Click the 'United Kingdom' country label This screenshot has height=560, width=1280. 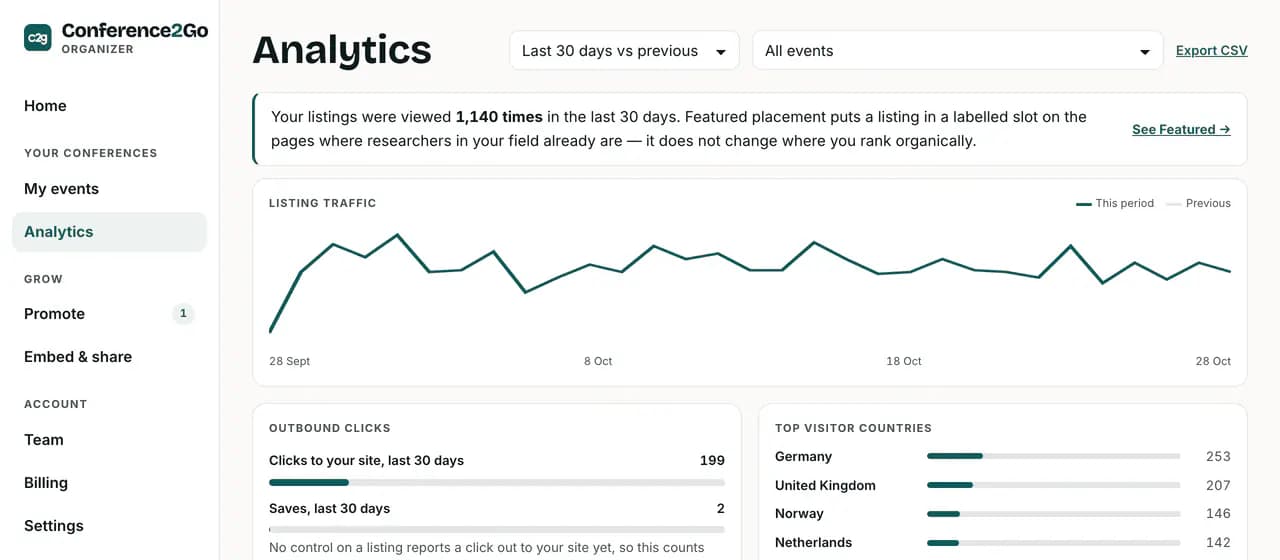click(825, 486)
